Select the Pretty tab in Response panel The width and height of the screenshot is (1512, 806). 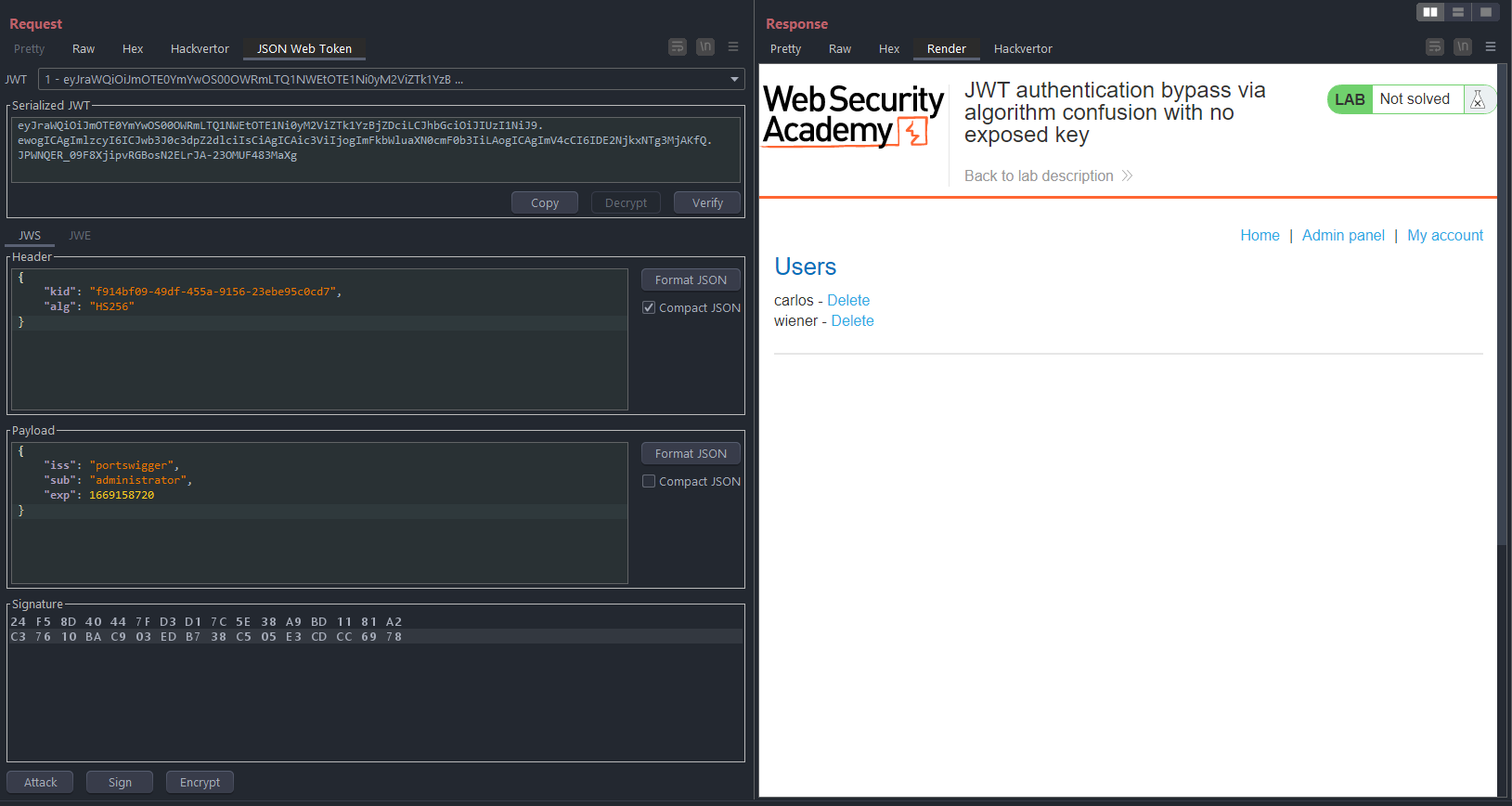pyautogui.click(x=785, y=49)
